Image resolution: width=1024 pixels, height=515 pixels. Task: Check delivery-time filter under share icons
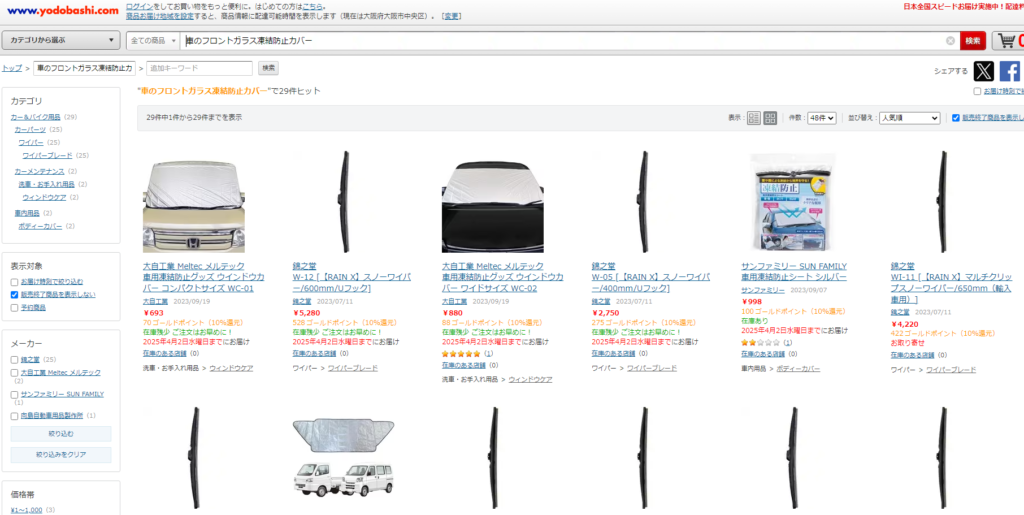(x=977, y=91)
